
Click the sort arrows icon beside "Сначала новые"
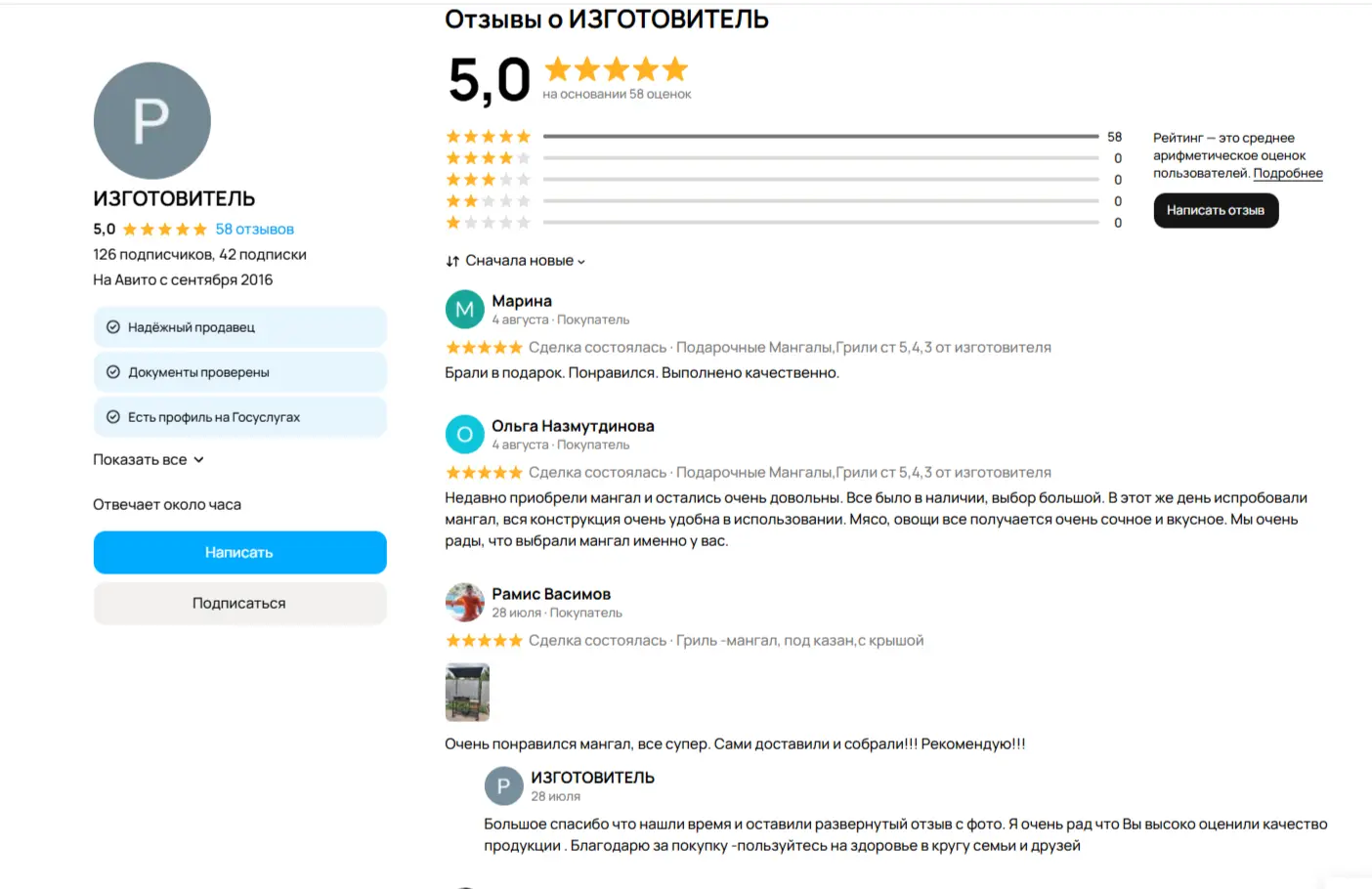pyautogui.click(x=452, y=261)
